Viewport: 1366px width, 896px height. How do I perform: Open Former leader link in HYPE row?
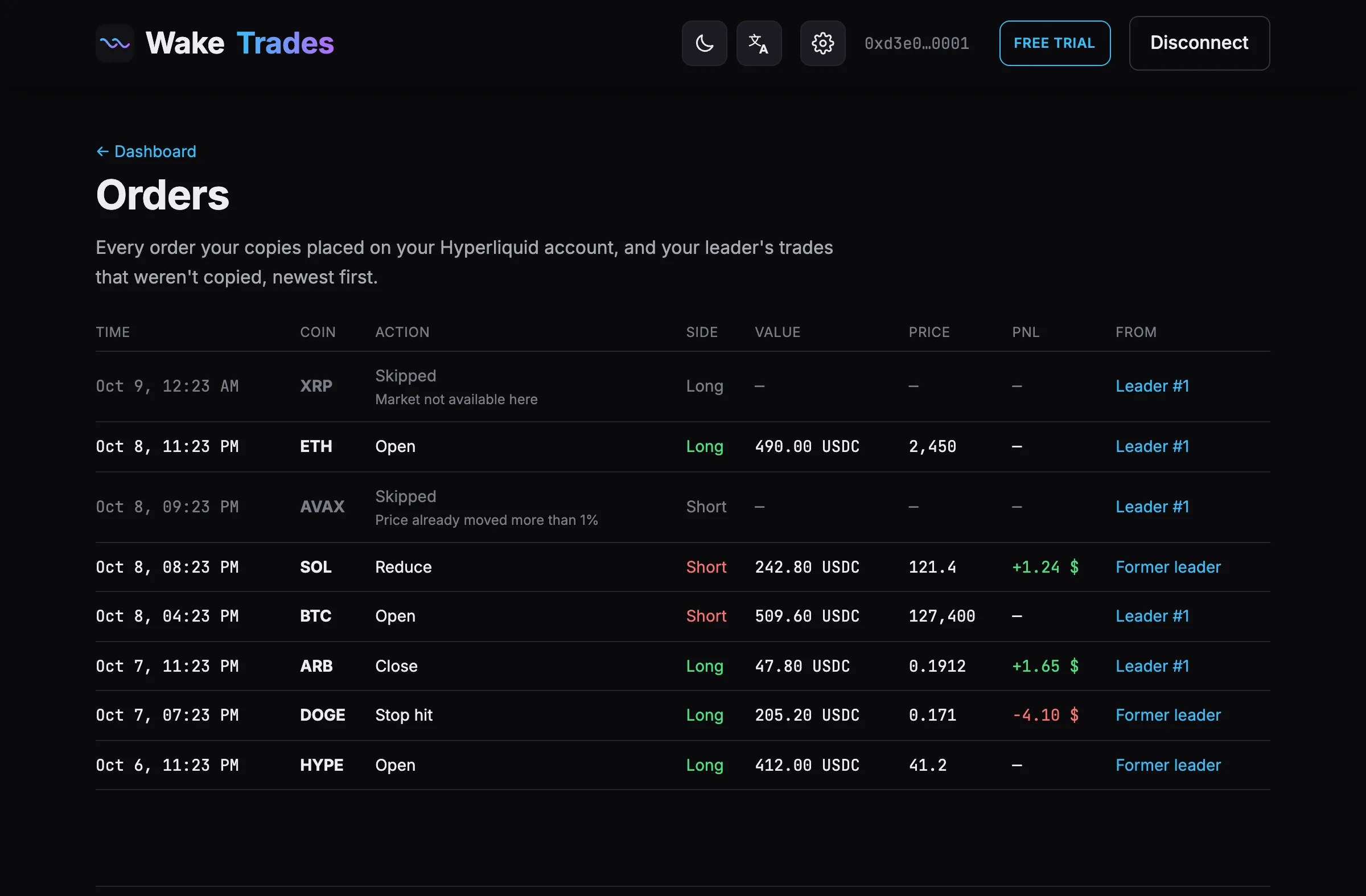tap(1168, 765)
